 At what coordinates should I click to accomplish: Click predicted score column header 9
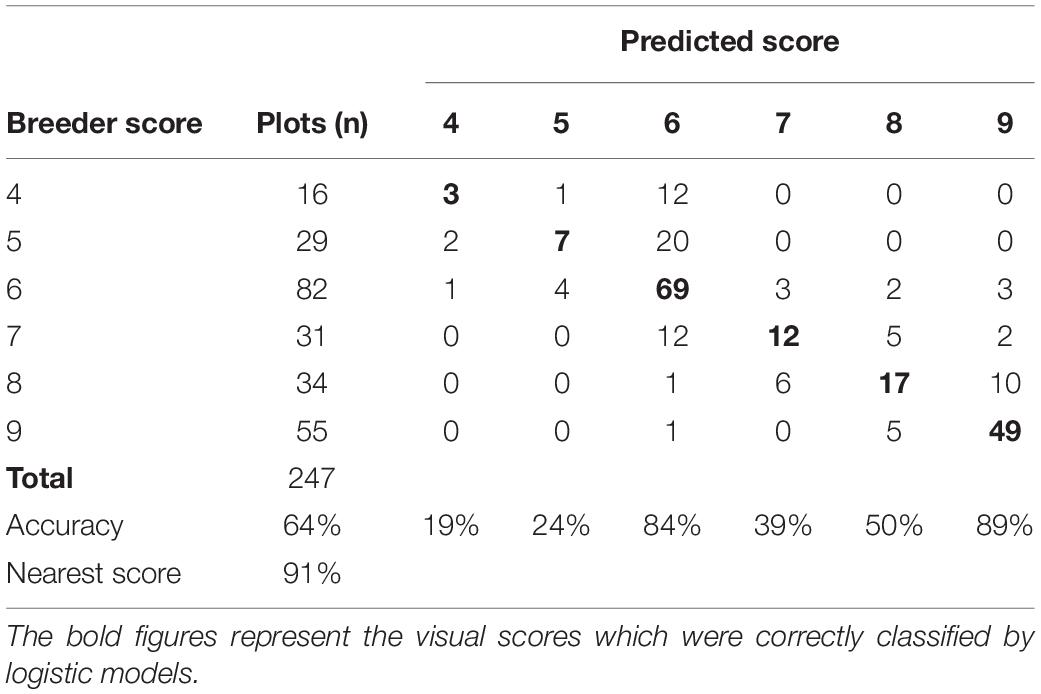pyautogui.click(x=1003, y=123)
